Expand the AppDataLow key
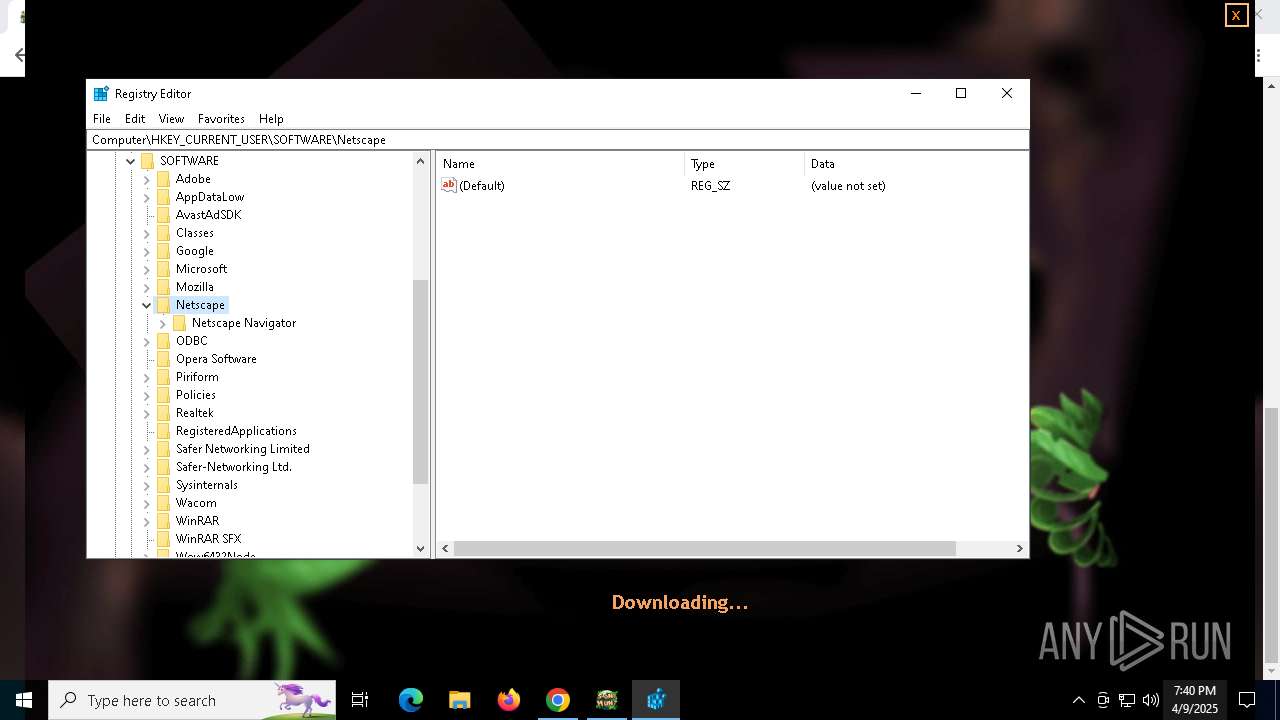This screenshot has height=720, width=1280. click(x=147, y=197)
